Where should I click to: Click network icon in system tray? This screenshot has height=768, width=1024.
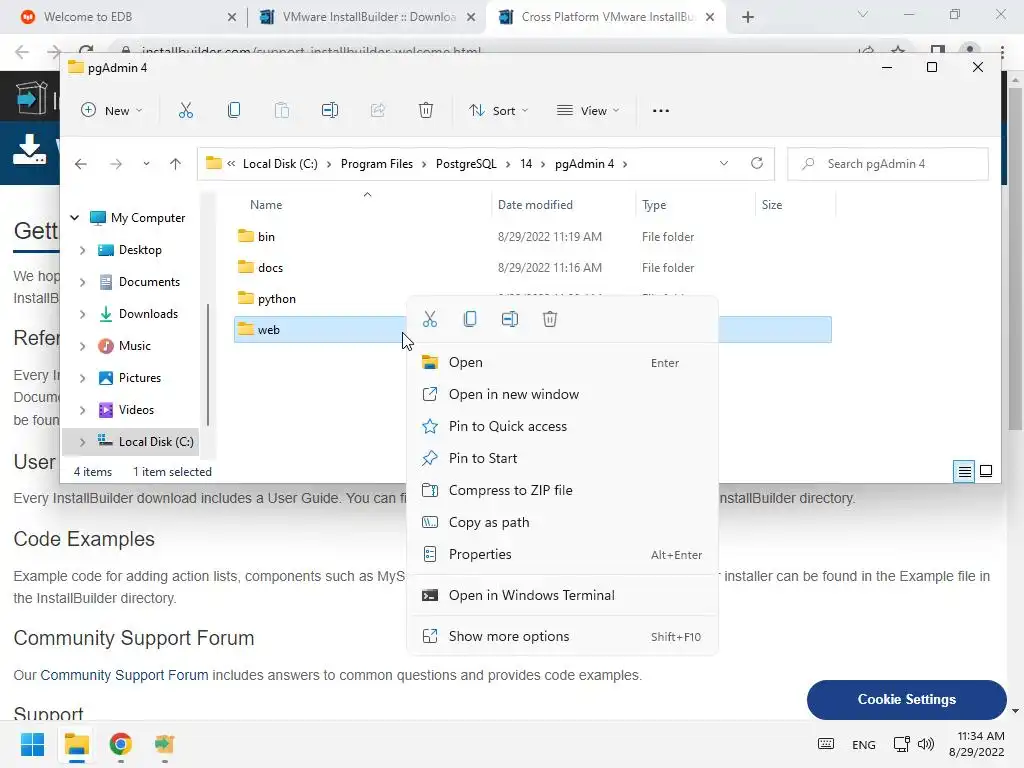pyautogui.click(x=902, y=744)
